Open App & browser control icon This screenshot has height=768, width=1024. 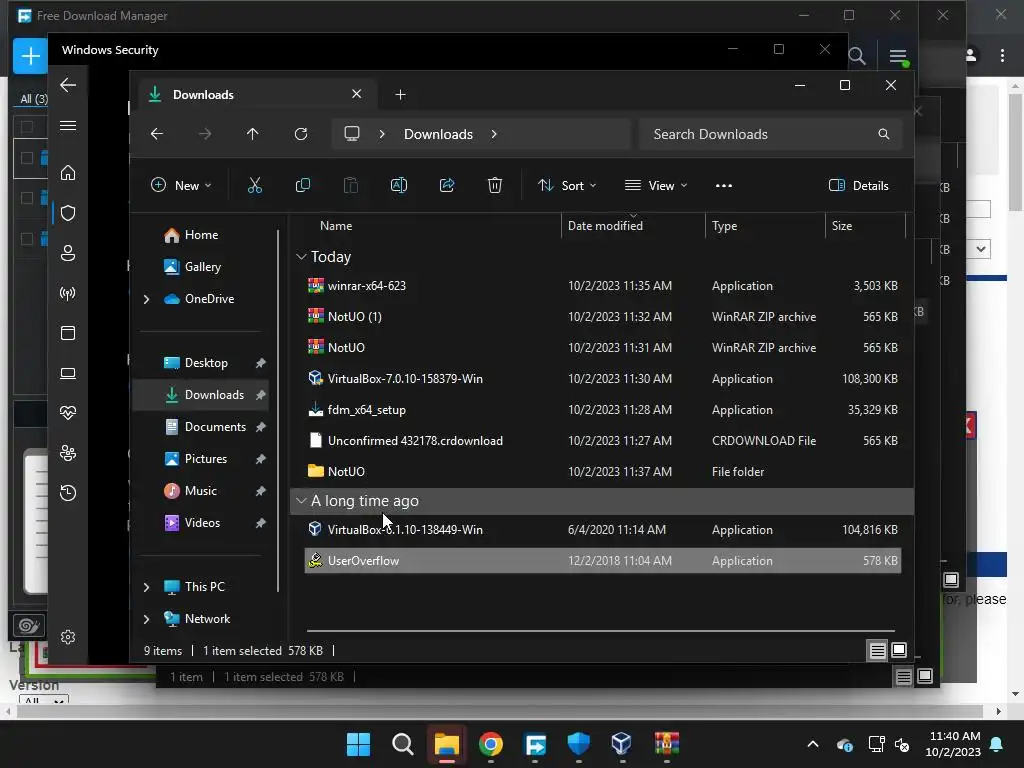(68, 333)
